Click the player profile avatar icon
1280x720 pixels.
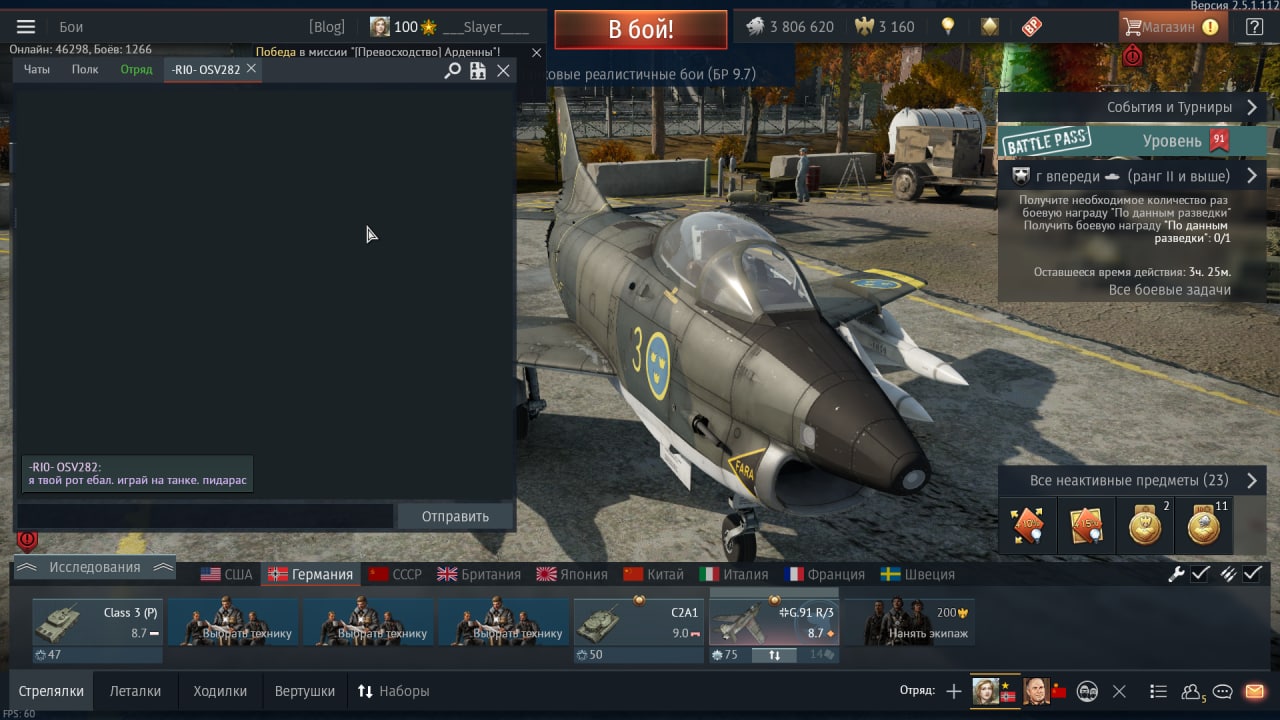coord(380,27)
